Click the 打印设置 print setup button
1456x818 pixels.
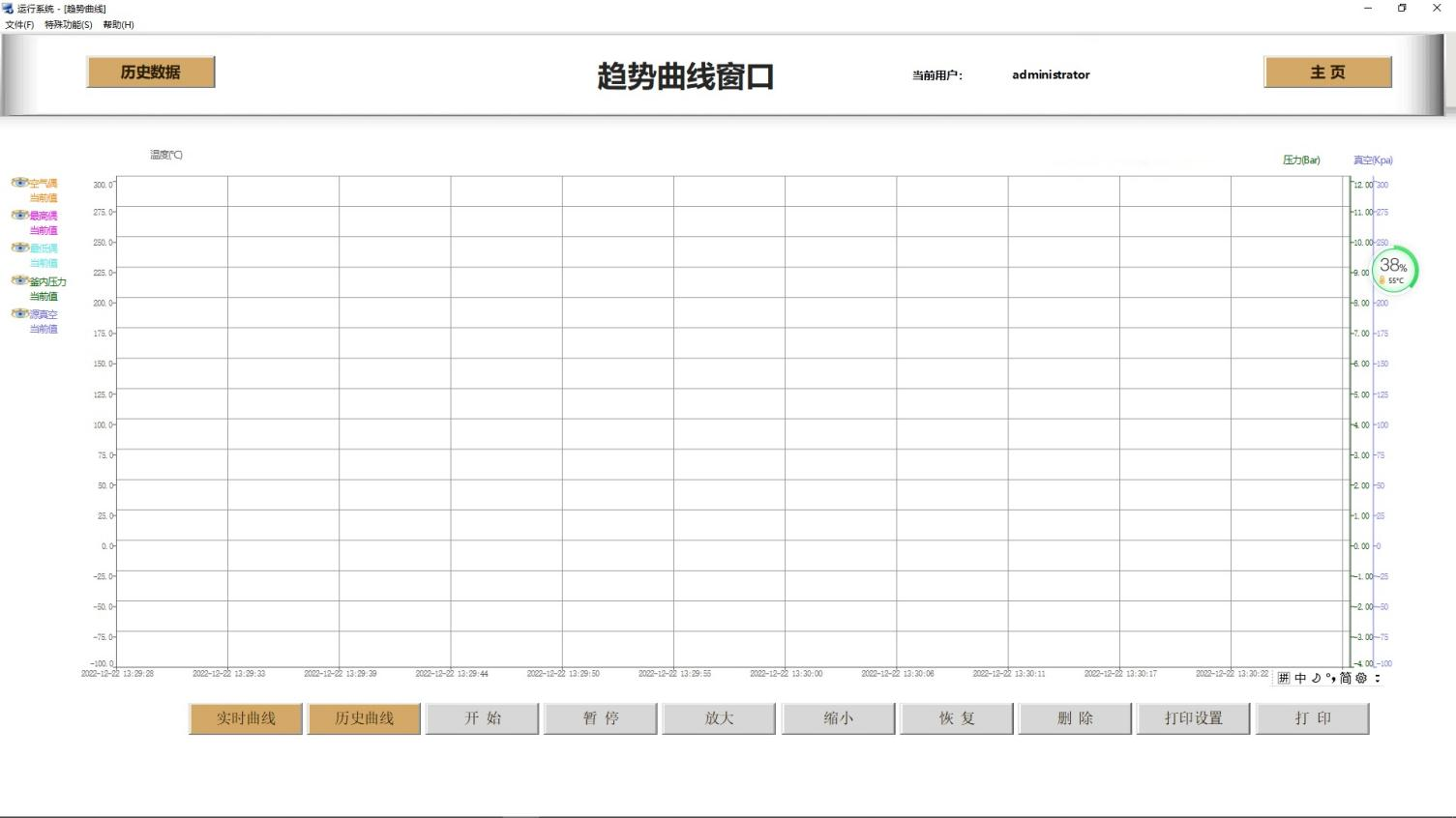tap(1193, 718)
